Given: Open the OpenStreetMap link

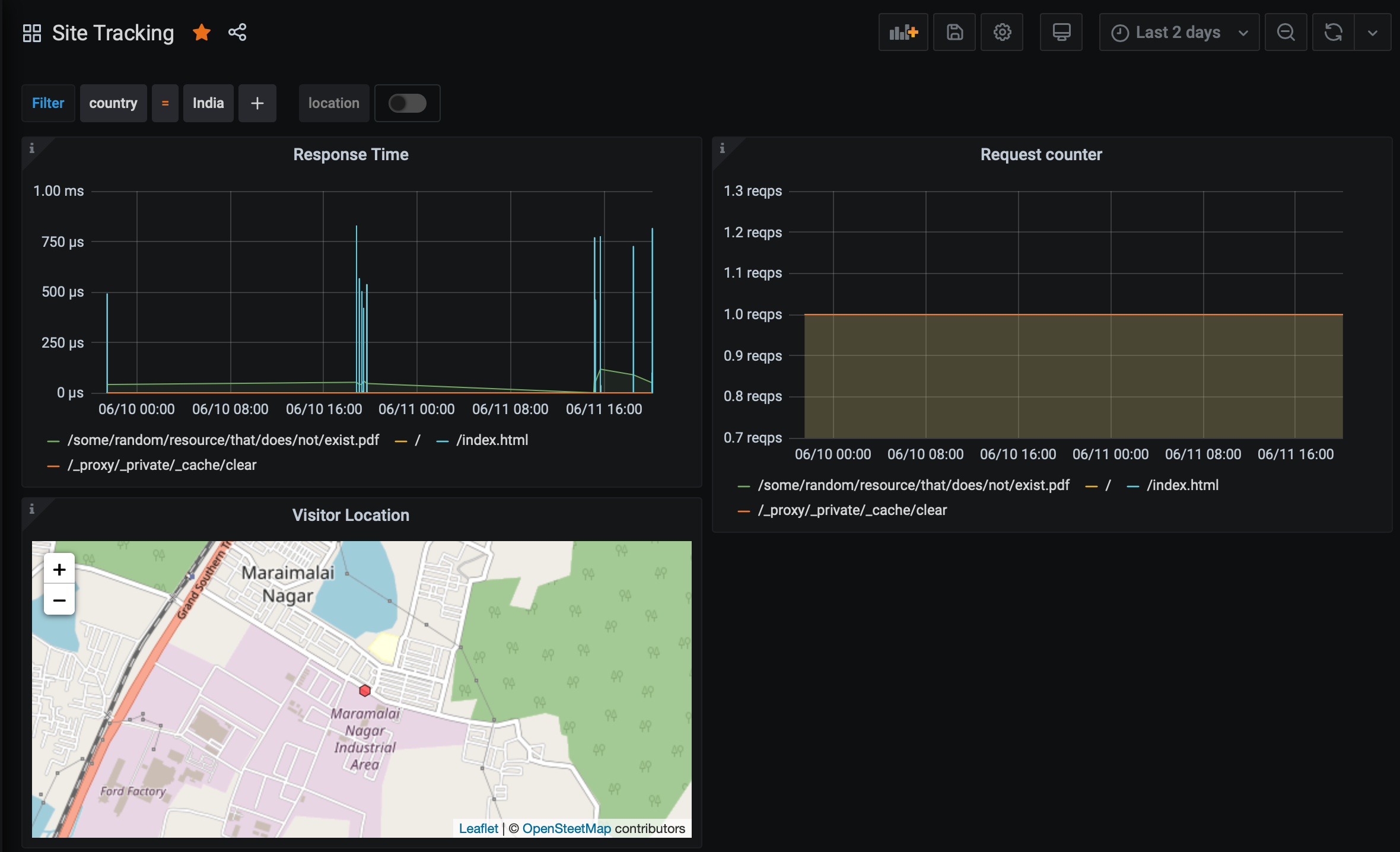Looking at the screenshot, I should tap(566, 828).
